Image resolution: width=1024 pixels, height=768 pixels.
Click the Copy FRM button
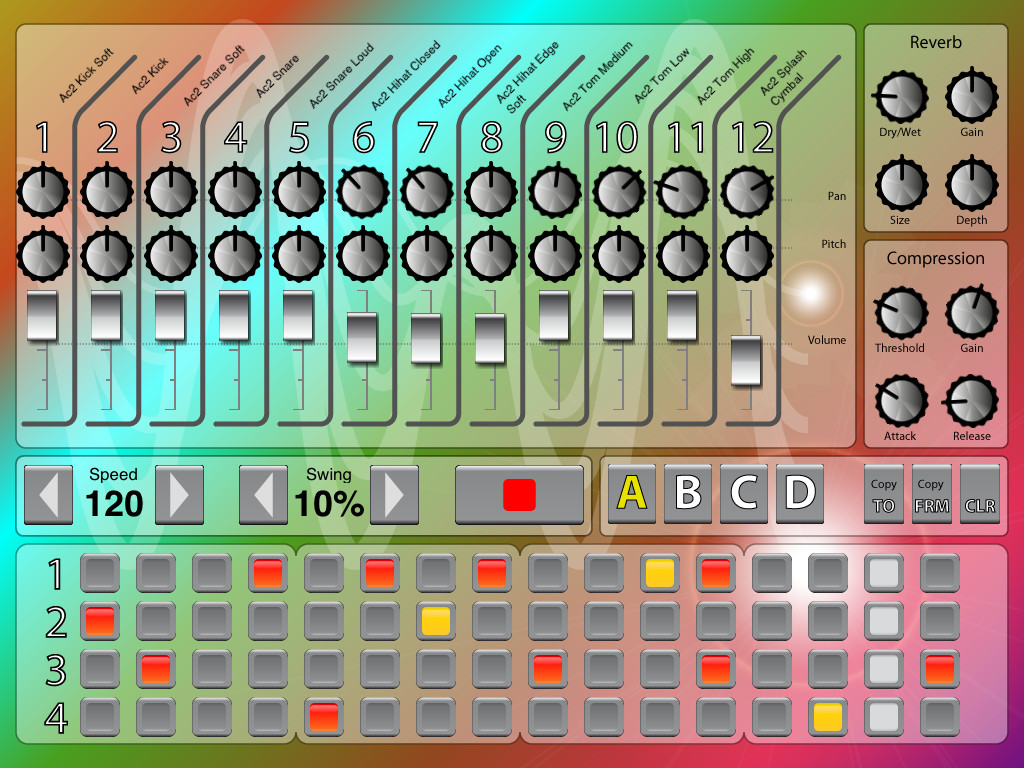pos(932,494)
